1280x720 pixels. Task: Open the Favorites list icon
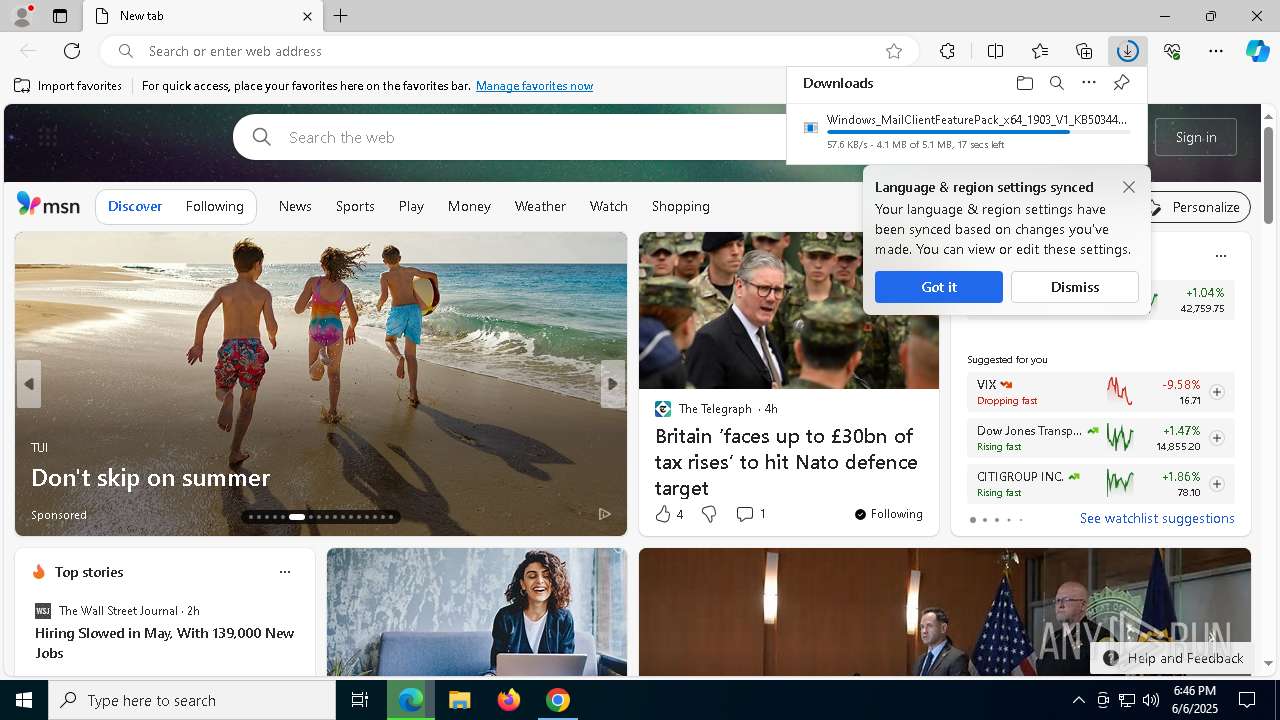(1040, 51)
